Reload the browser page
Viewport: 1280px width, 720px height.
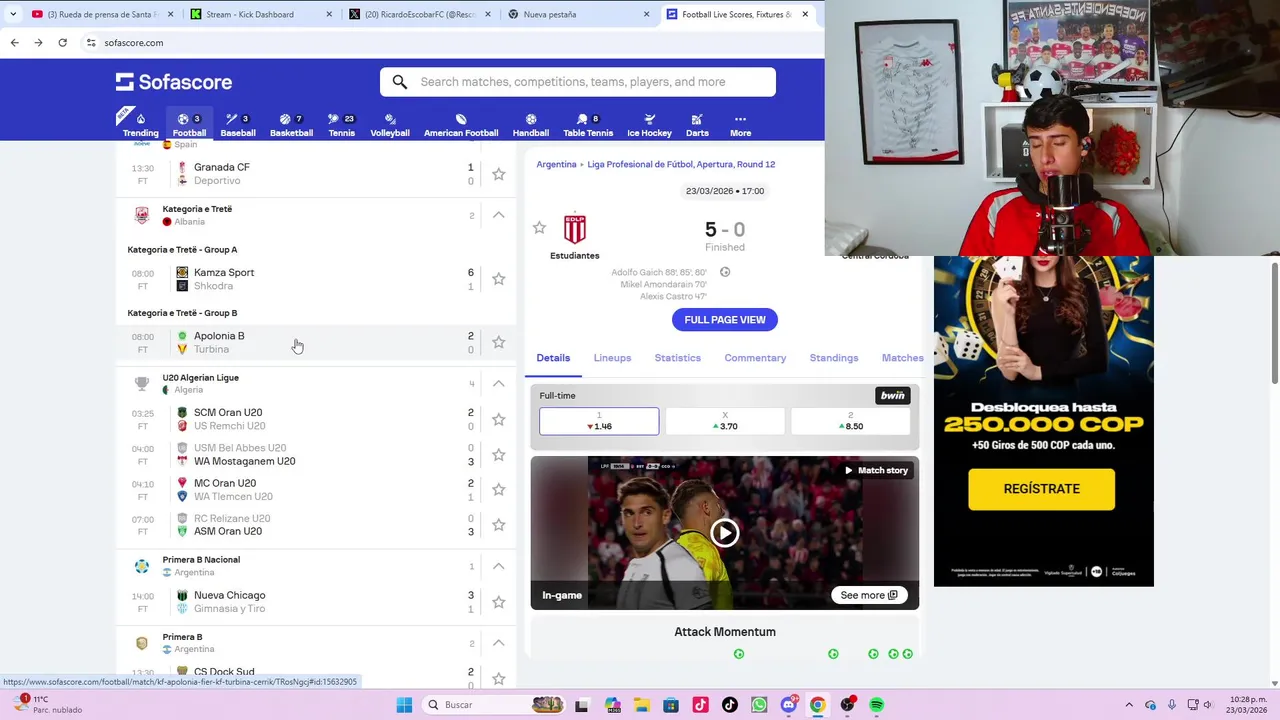62,43
